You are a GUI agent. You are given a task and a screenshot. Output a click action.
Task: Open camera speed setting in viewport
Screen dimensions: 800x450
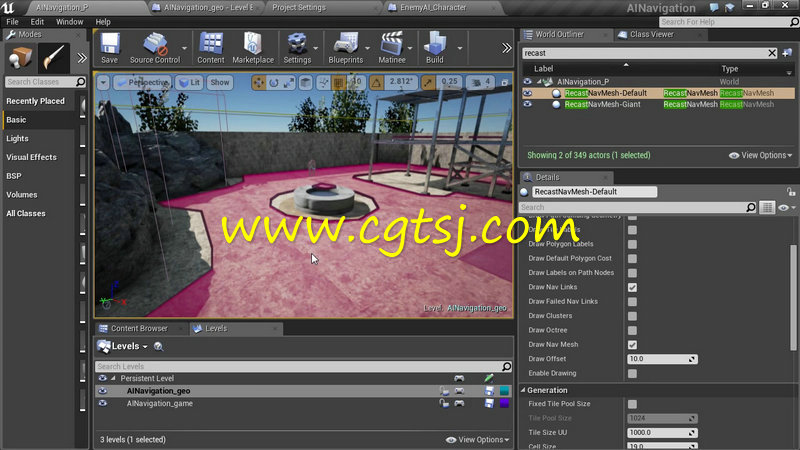[481, 82]
